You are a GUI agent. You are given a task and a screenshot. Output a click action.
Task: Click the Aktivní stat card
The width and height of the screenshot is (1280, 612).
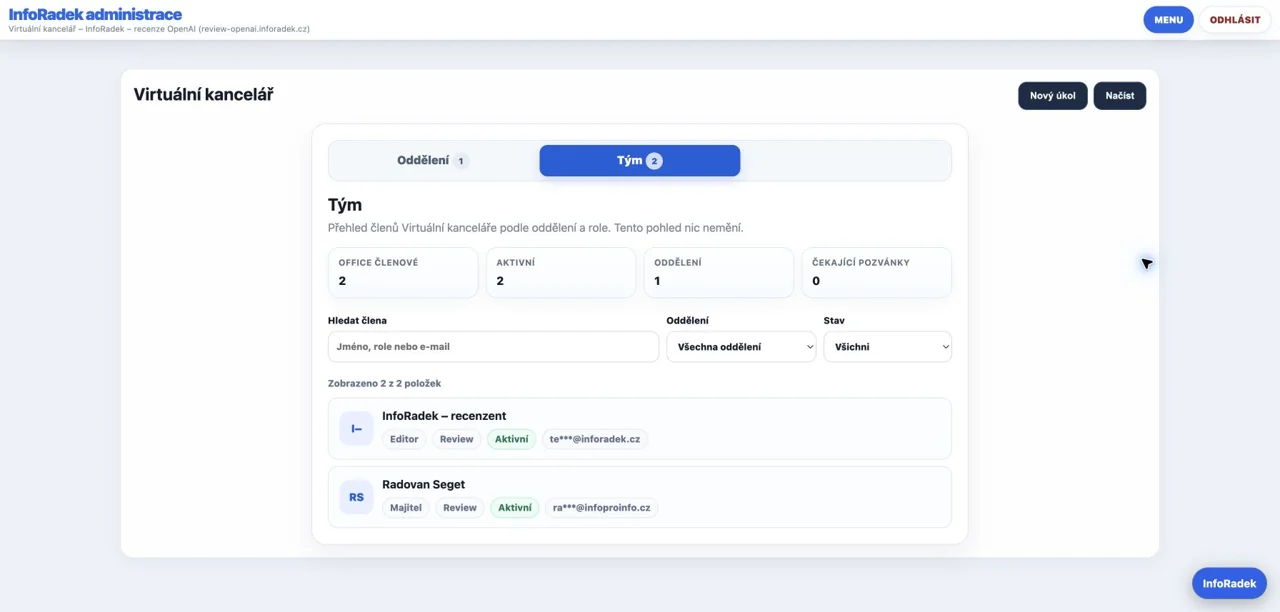(561, 273)
